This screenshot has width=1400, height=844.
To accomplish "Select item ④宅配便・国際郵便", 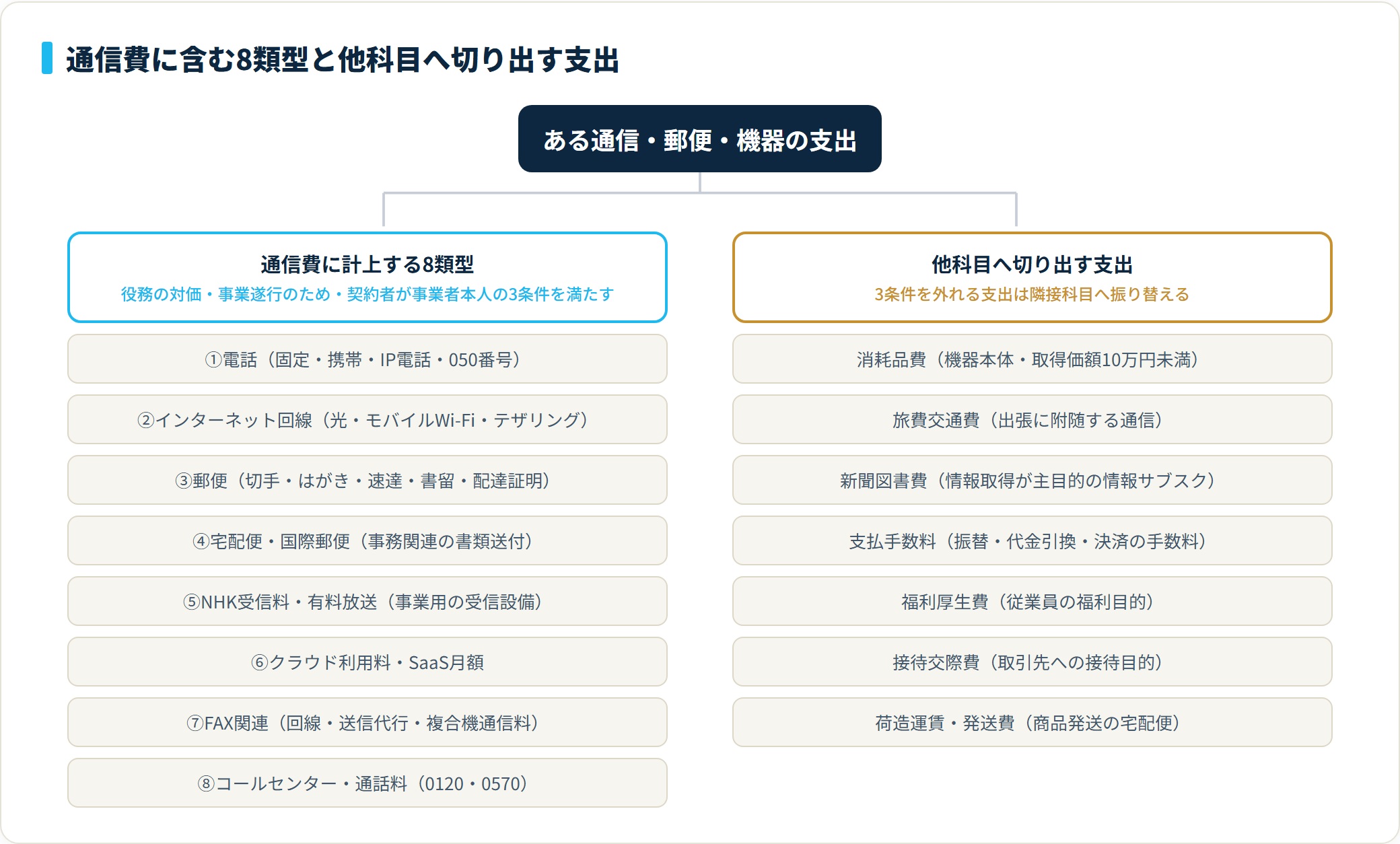I will click(x=367, y=540).
